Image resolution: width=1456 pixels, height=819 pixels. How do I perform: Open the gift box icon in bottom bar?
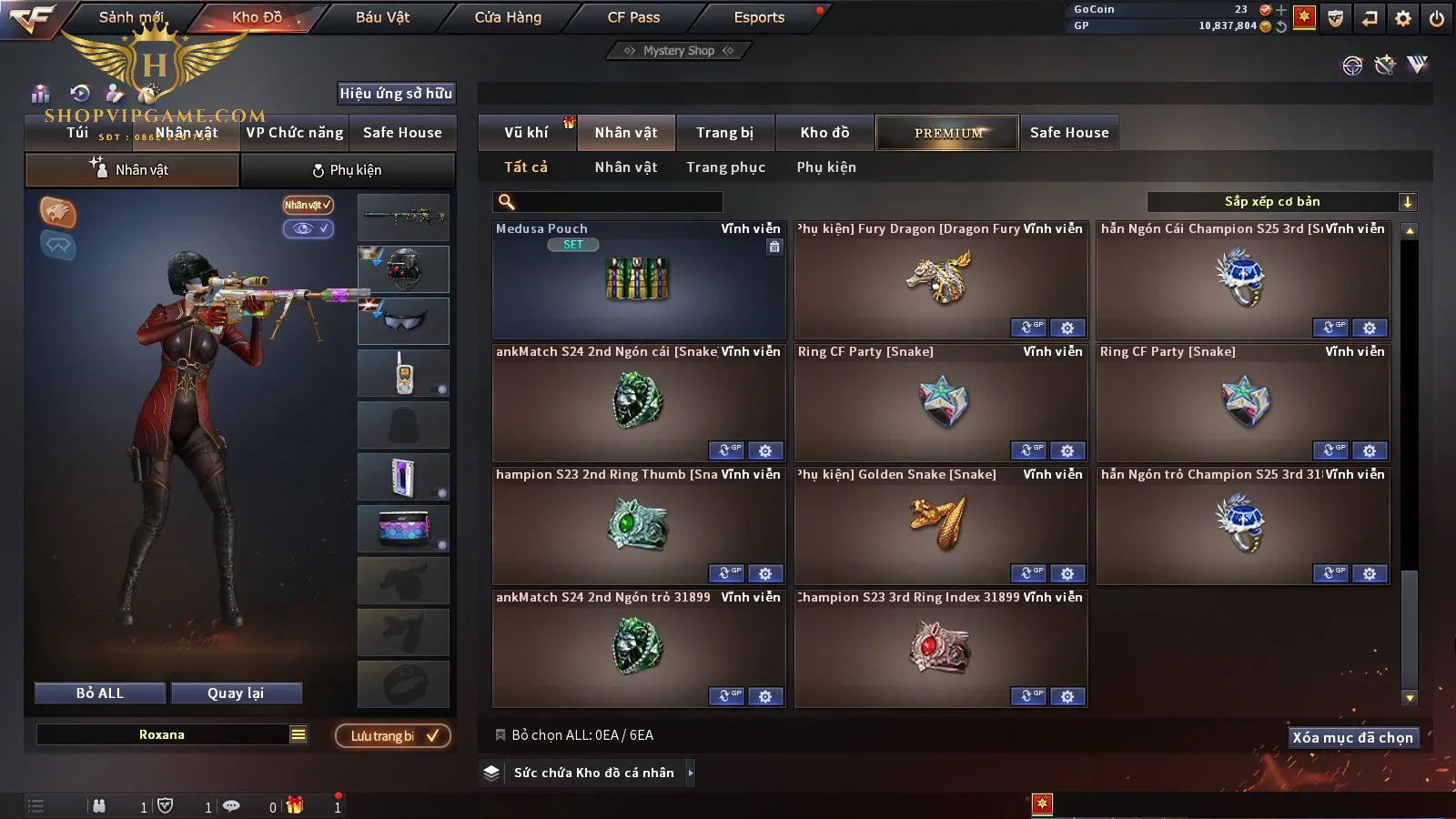pos(295,805)
